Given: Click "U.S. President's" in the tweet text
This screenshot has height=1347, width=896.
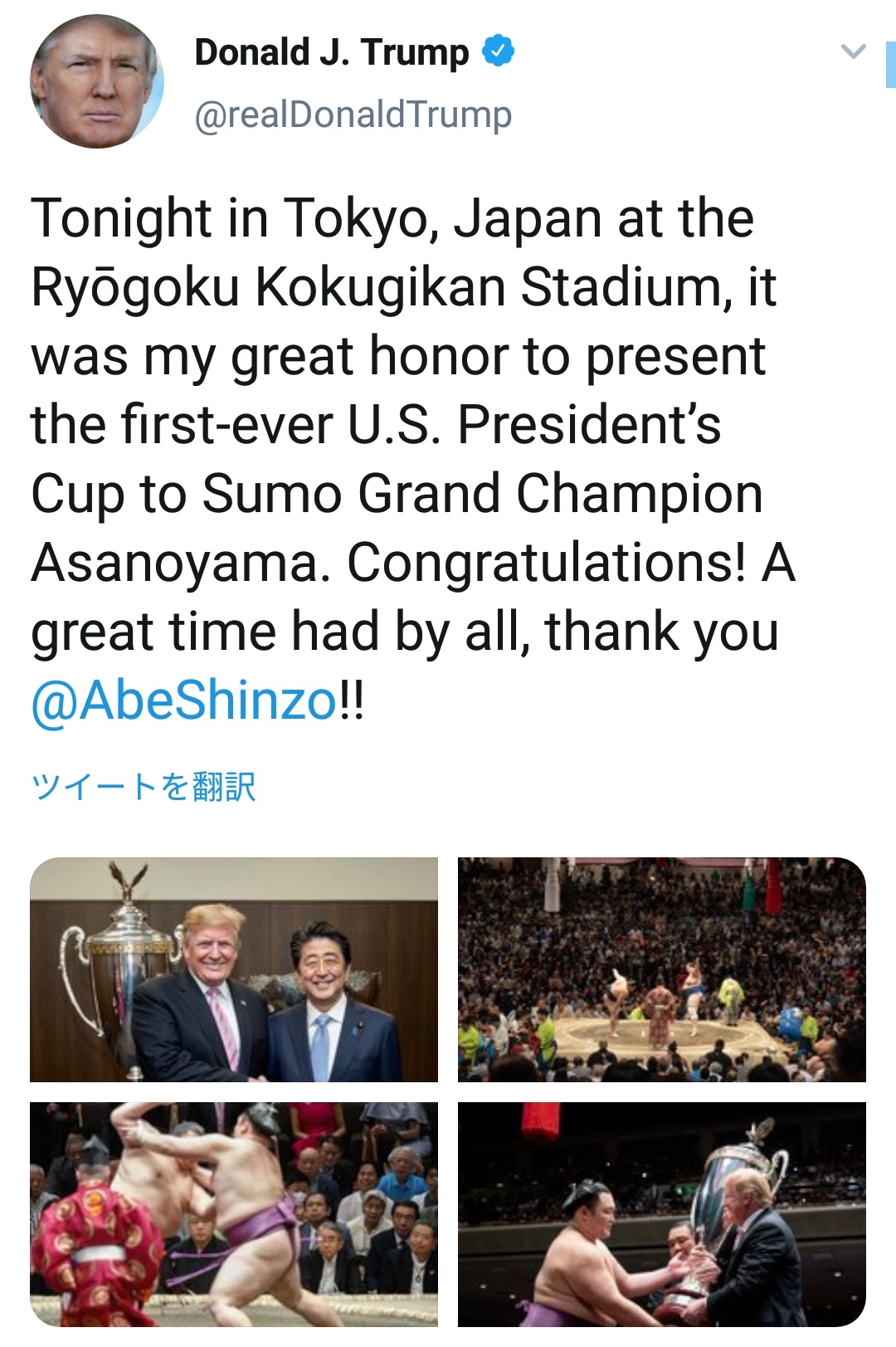Looking at the screenshot, I should (533, 425).
